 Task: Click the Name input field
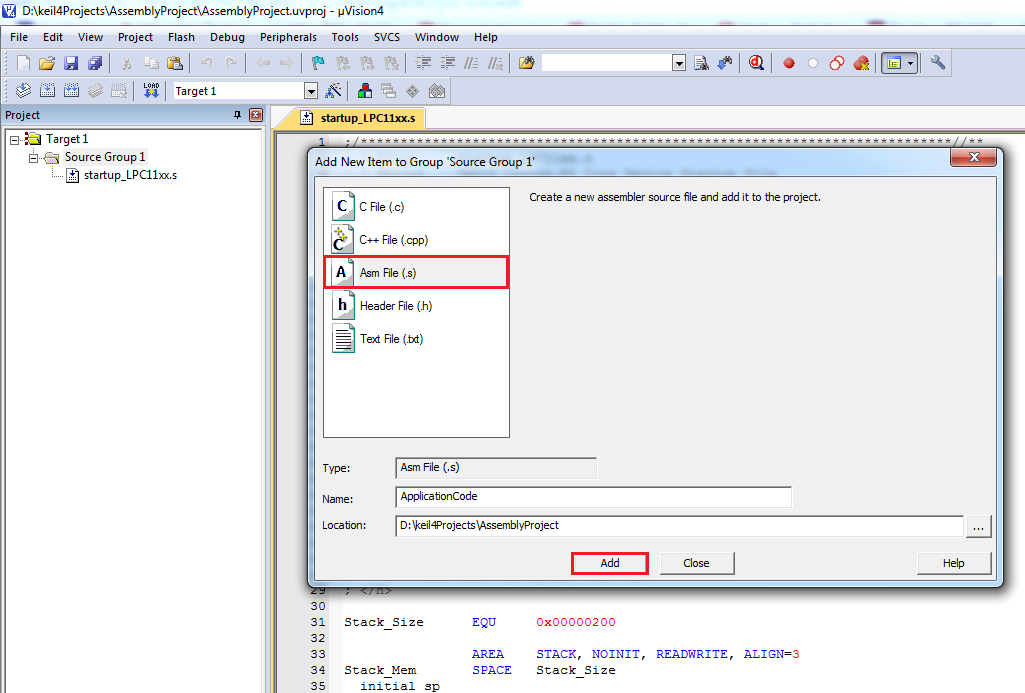click(x=594, y=497)
